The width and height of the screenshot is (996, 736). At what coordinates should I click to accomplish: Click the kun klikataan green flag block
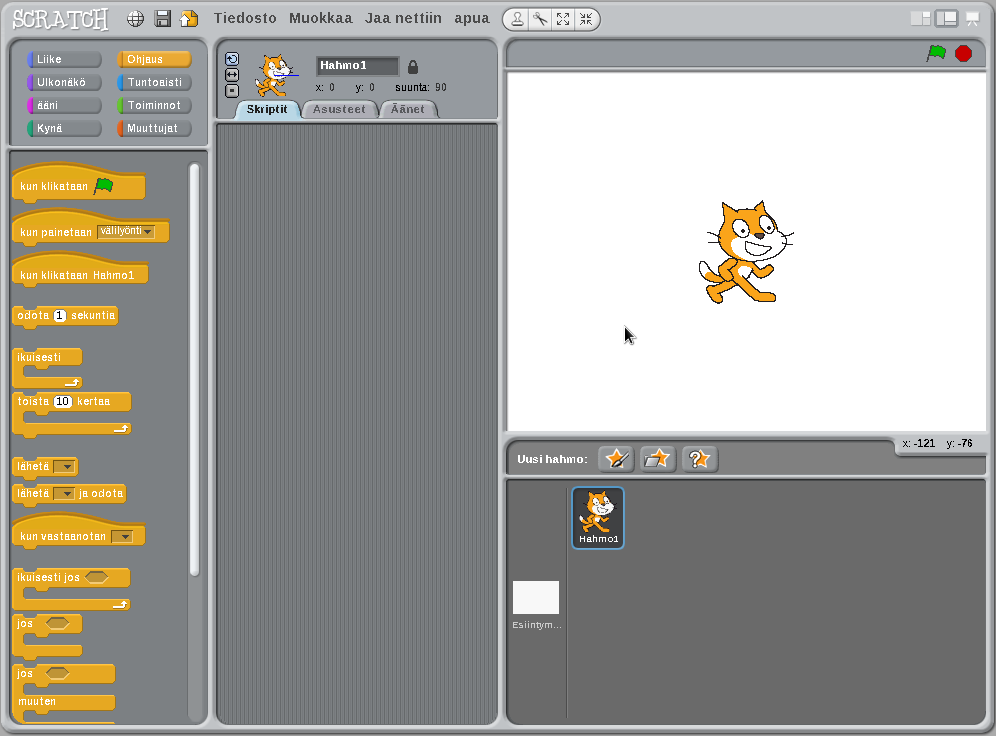79,182
